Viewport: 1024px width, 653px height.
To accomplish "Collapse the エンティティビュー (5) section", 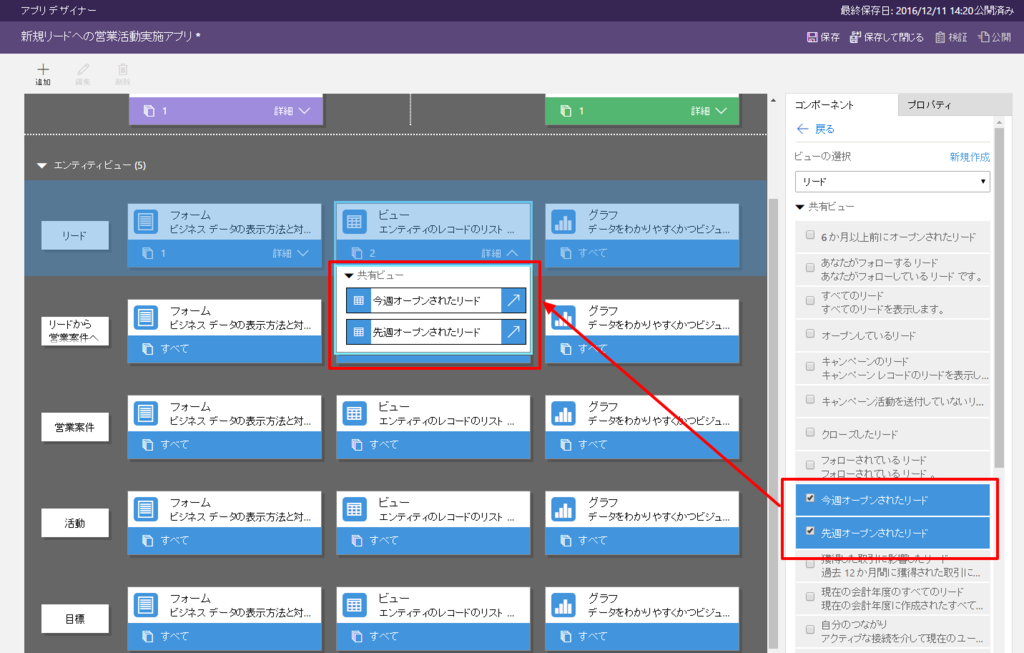I will coord(42,166).
